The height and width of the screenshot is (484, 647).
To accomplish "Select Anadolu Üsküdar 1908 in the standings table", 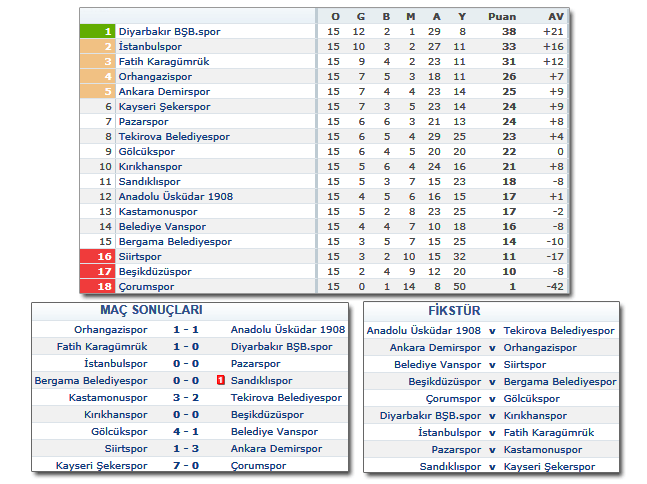I will 176,197.
